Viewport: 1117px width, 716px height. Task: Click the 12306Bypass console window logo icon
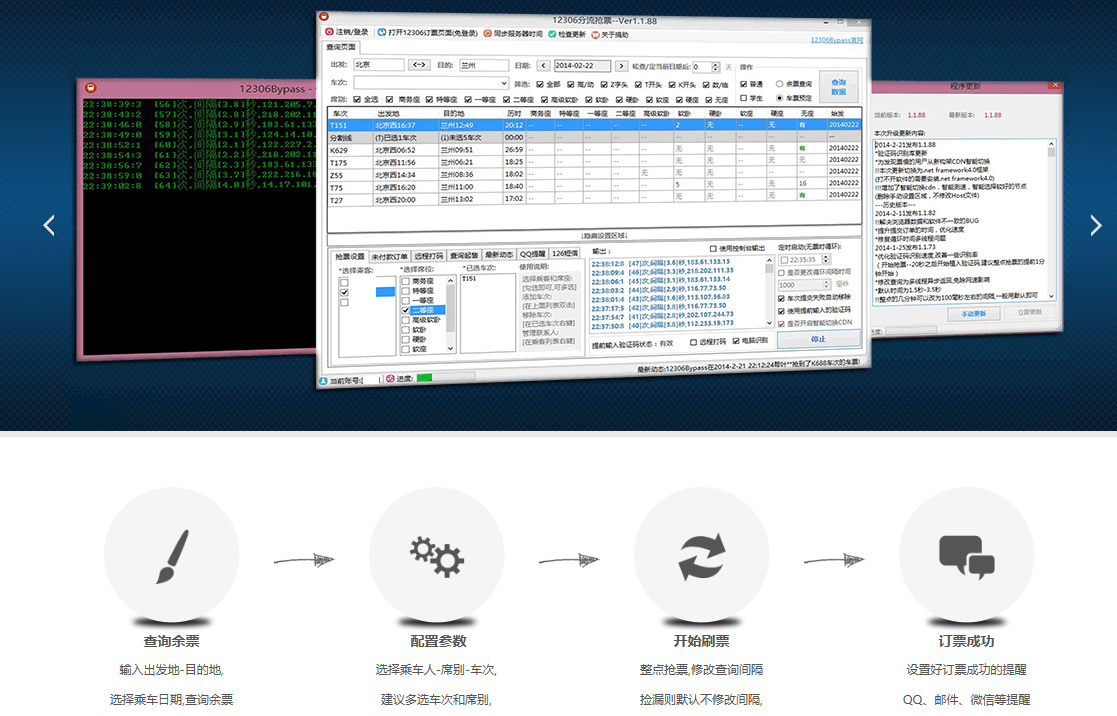click(x=90, y=88)
